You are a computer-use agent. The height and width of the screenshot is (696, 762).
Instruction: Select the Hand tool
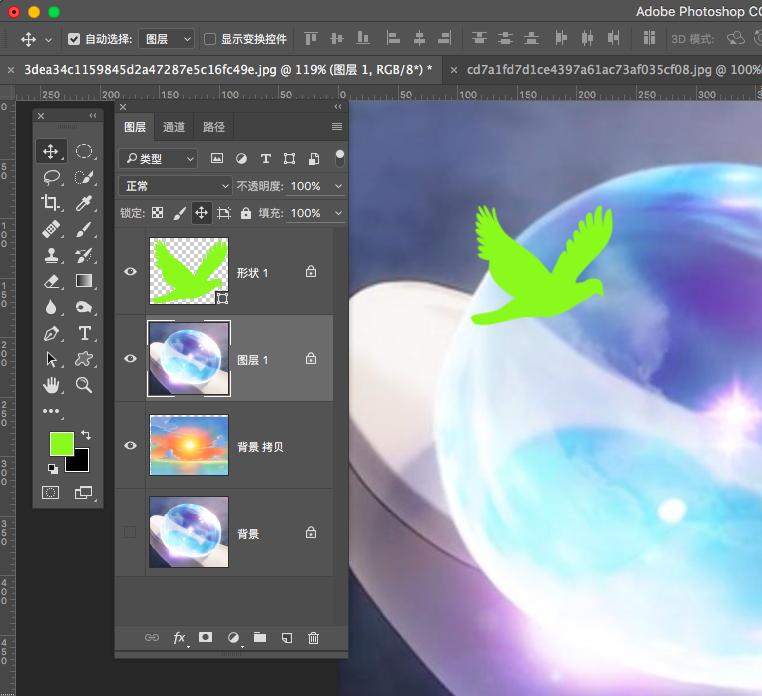[x=51, y=385]
